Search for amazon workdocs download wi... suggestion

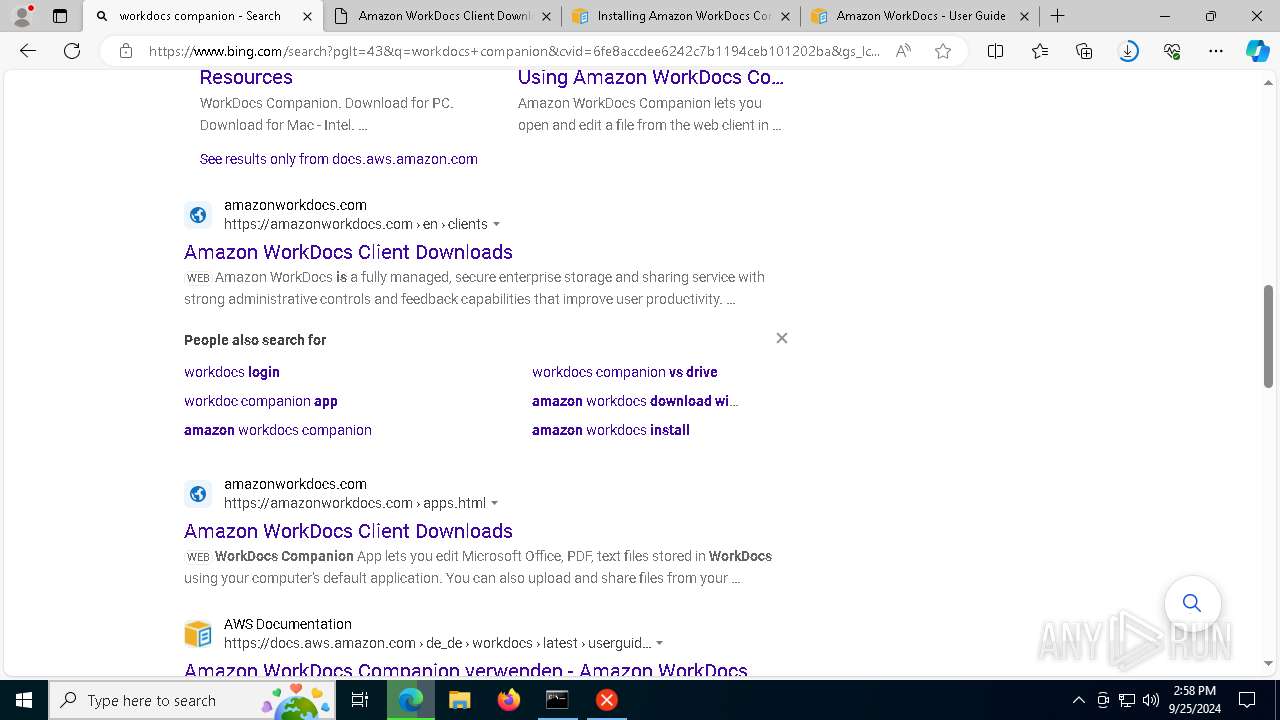(x=635, y=401)
